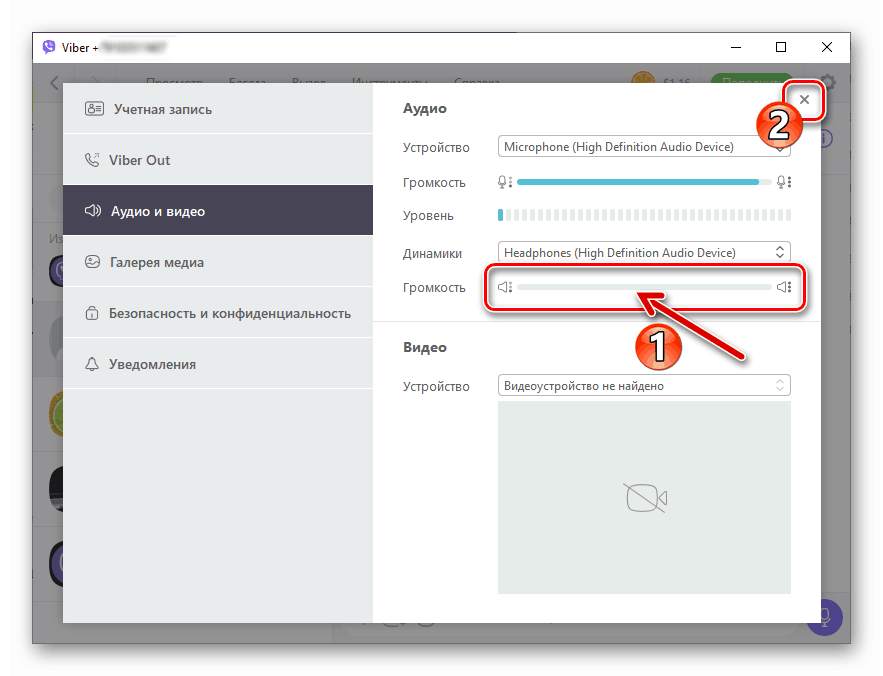
Task: Click the Viber logo in title bar
Action: pos(49,47)
